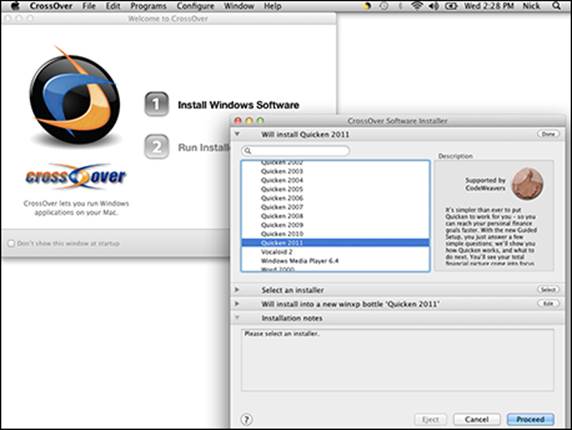Collapse the Will install Quicken 2011 section
572x430 pixels.
coord(237,134)
